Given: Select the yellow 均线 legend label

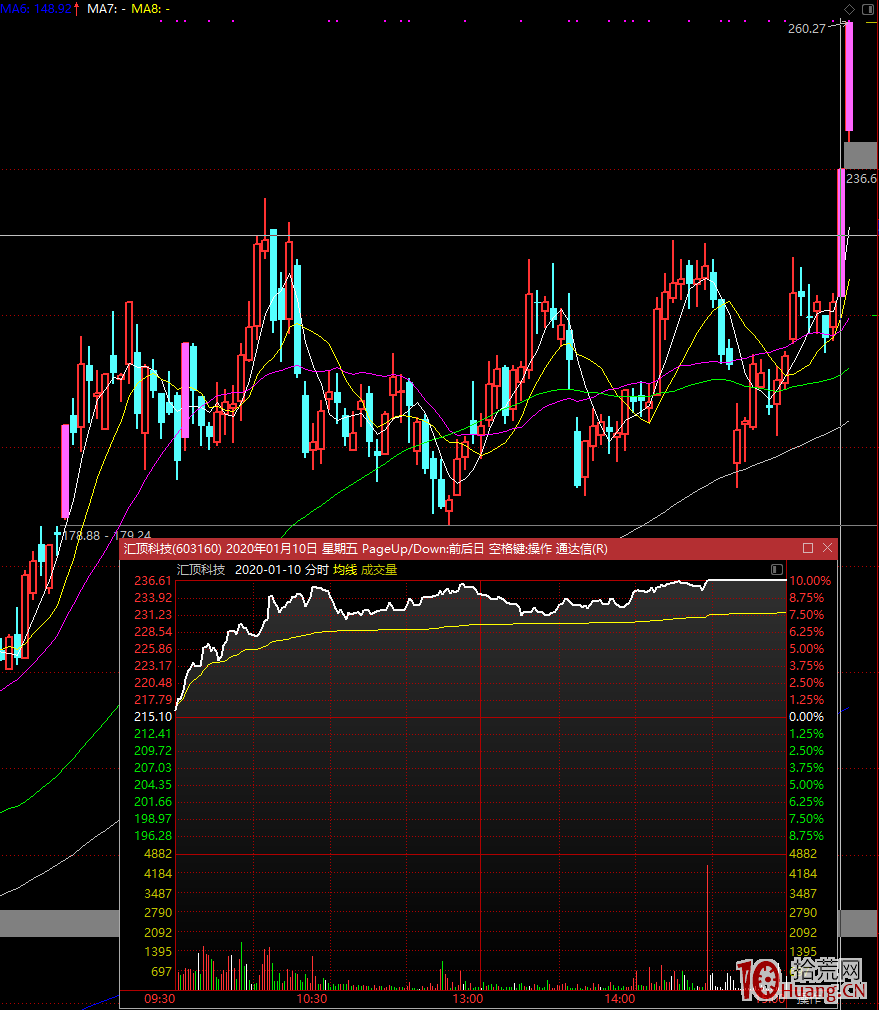Looking at the screenshot, I should click(x=345, y=570).
